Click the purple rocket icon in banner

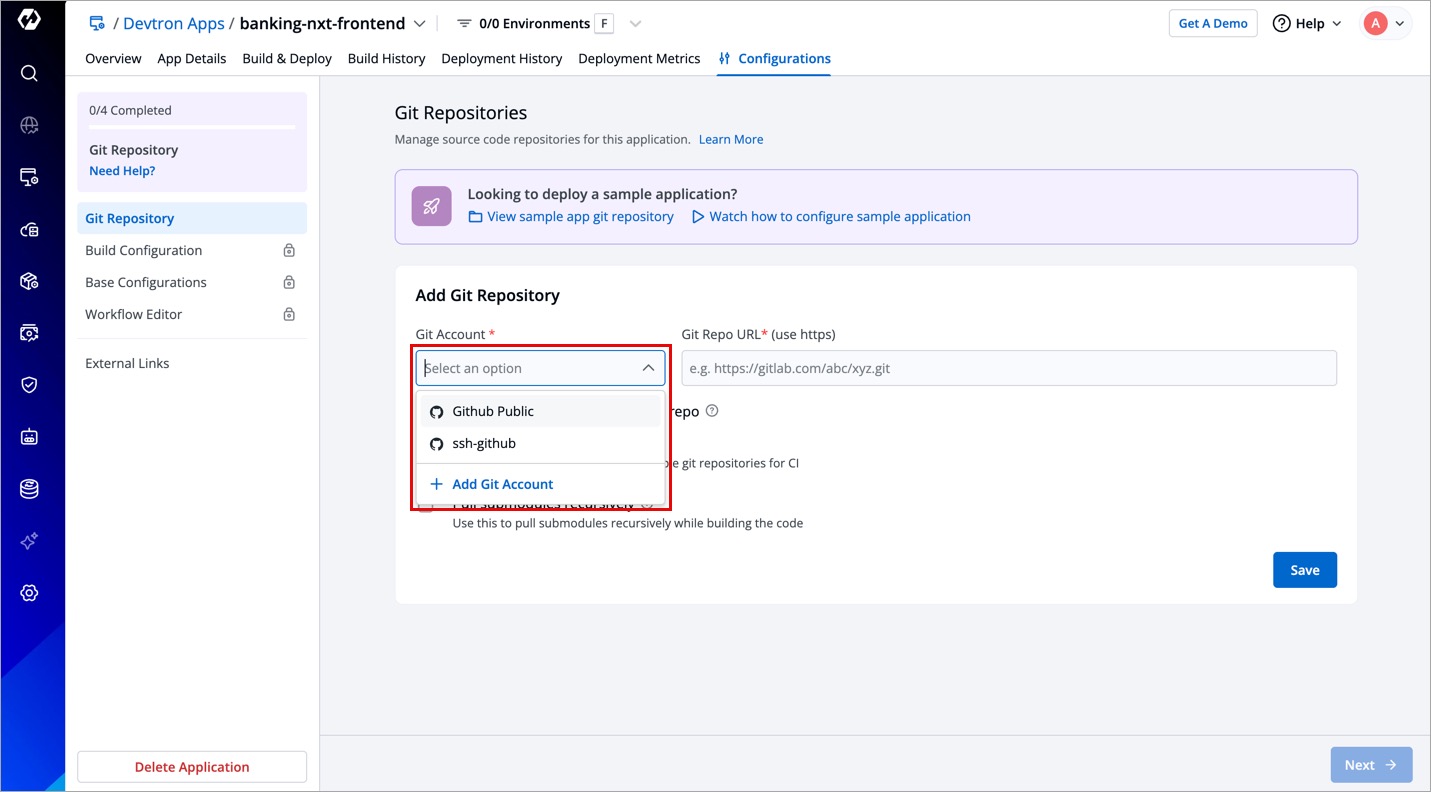431,206
